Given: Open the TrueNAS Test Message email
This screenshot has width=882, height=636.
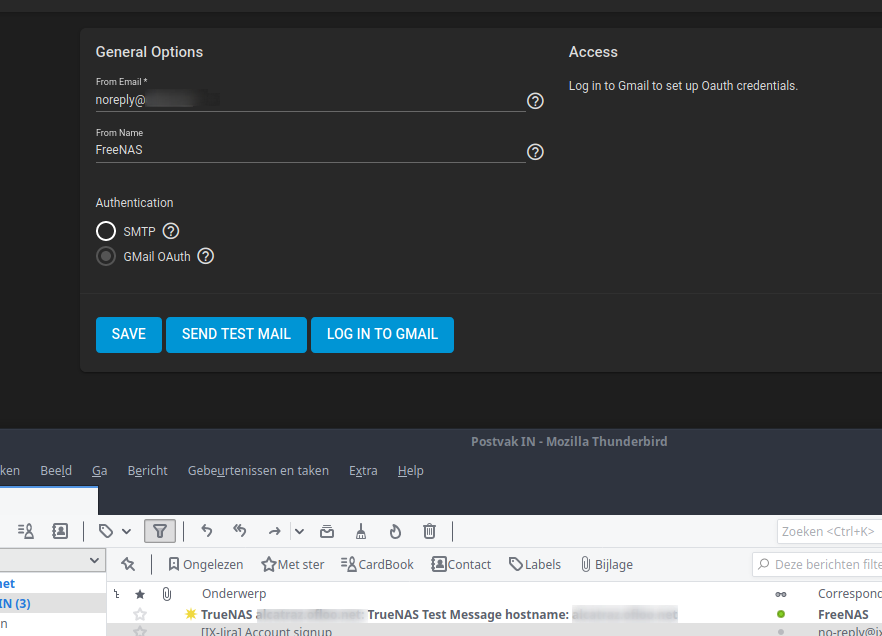Looking at the screenshot, I should [439, 615].
